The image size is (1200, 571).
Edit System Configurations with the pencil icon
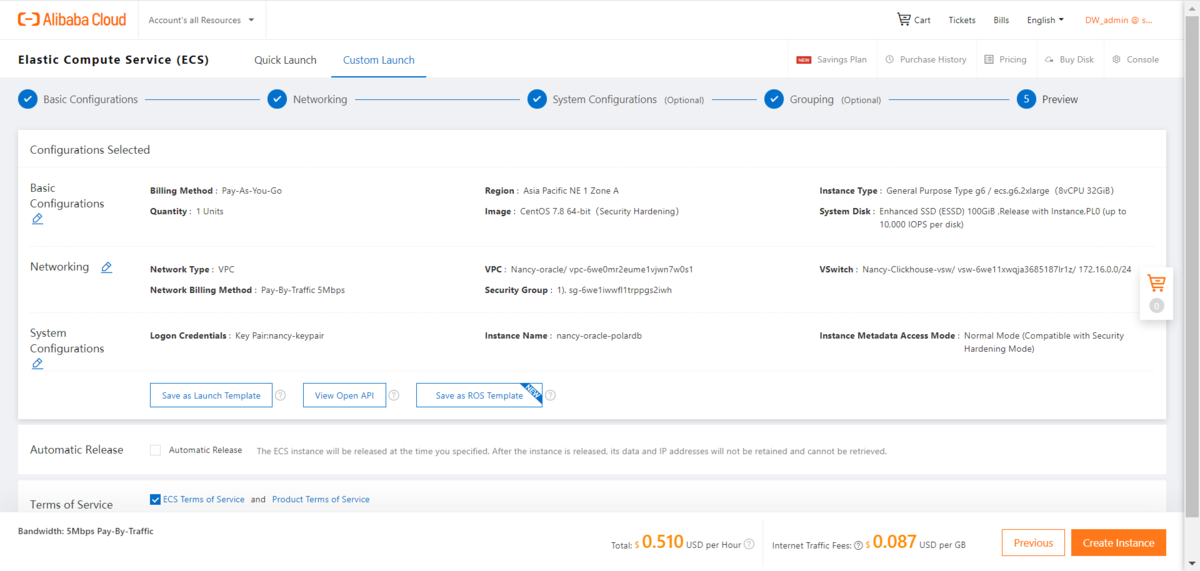[37, 364]
